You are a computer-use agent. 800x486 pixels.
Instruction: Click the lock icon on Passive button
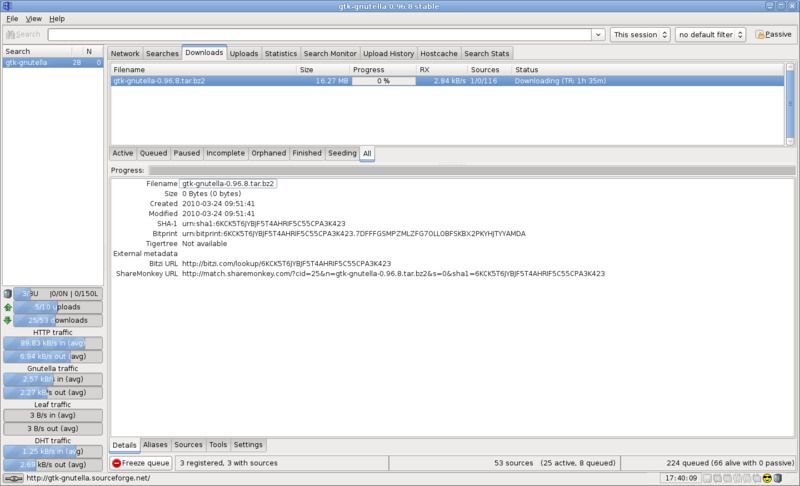[760, 34]
